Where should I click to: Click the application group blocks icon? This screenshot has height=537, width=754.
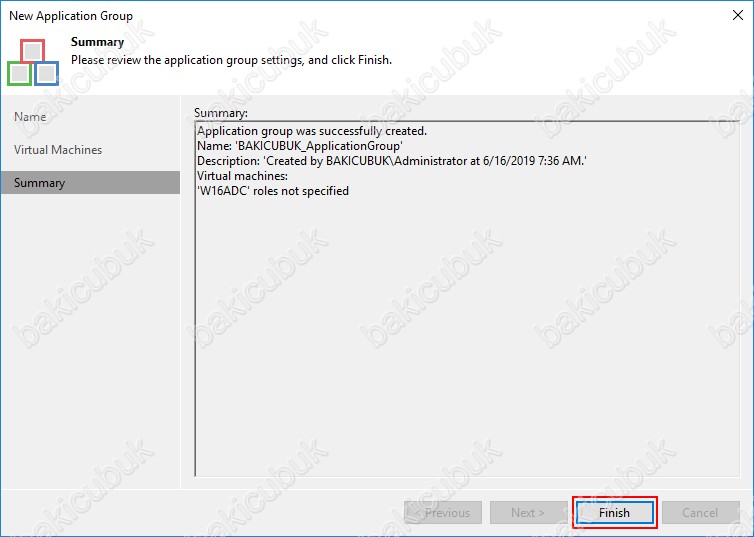click(x=33, y=62)
